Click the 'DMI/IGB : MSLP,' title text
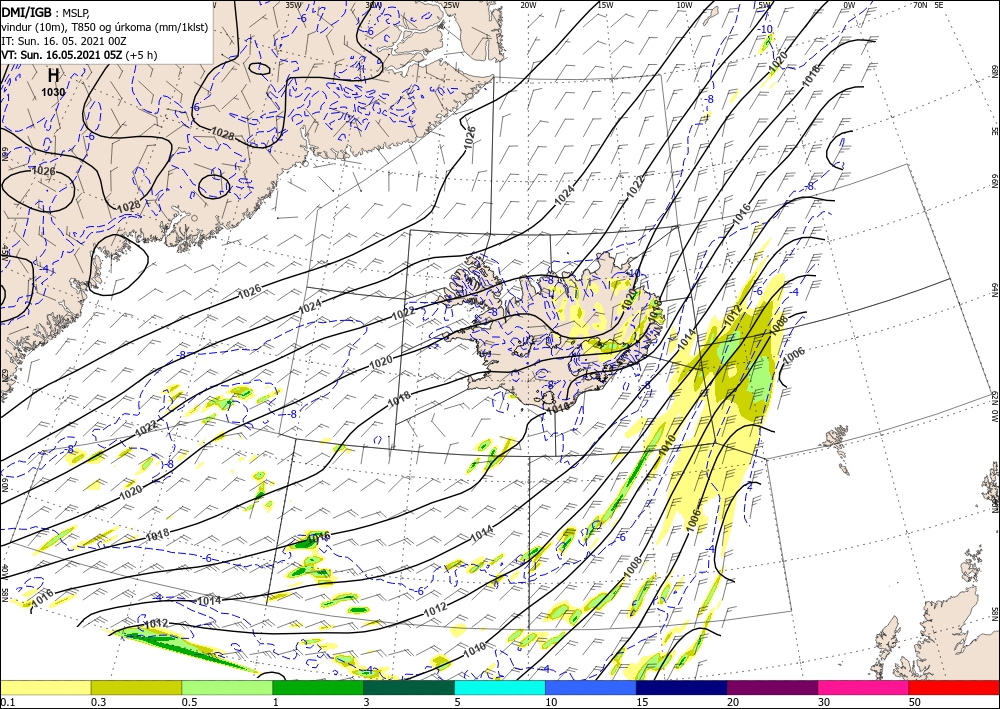Viewport: 1000px width, 709px height. pos(46,11)
